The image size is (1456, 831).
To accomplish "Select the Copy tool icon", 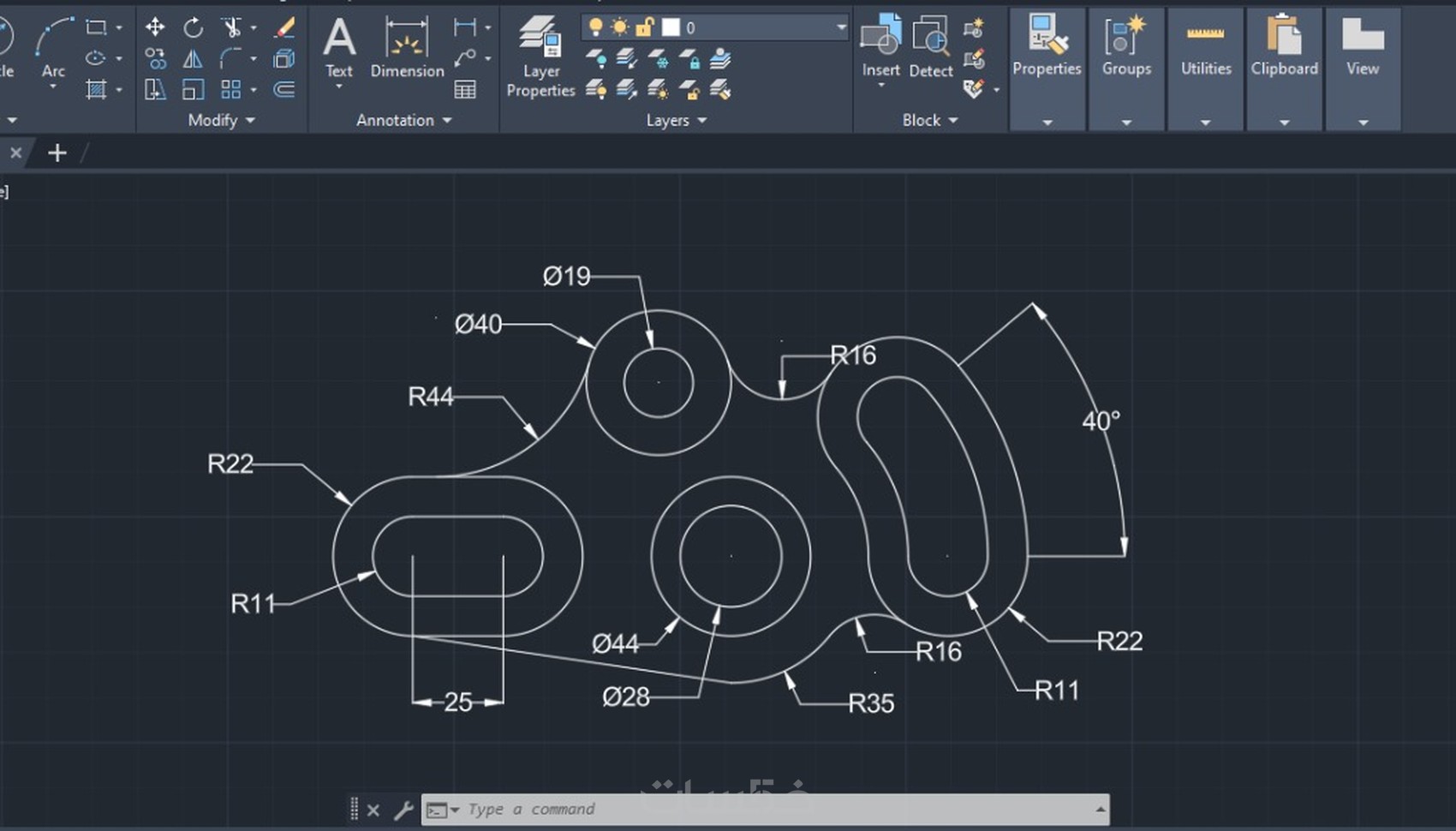I will point(155,59).
